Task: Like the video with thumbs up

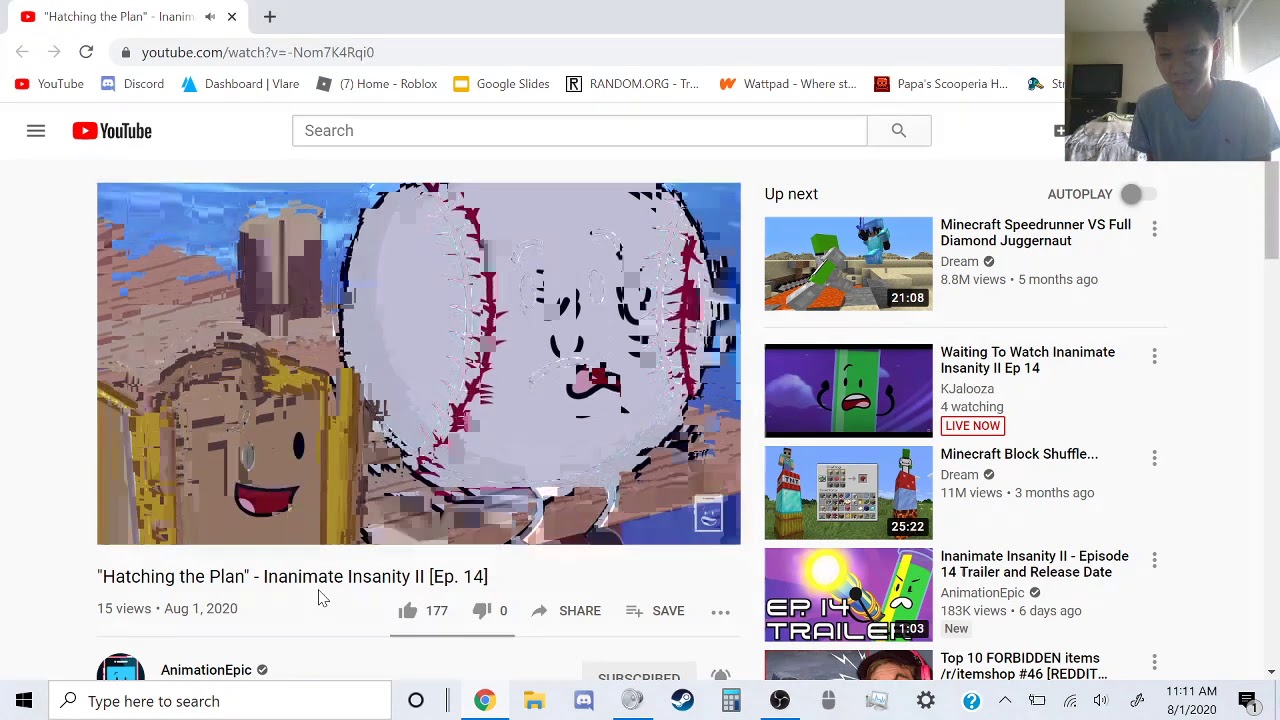Action: click(407, 611)
